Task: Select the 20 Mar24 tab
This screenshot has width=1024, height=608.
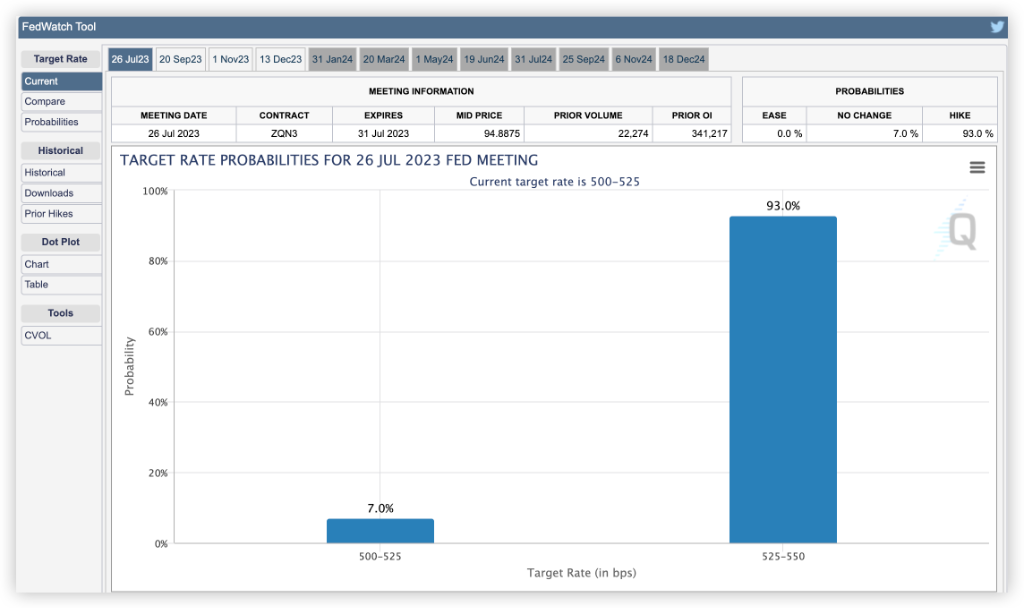Action: coord(384,59)
